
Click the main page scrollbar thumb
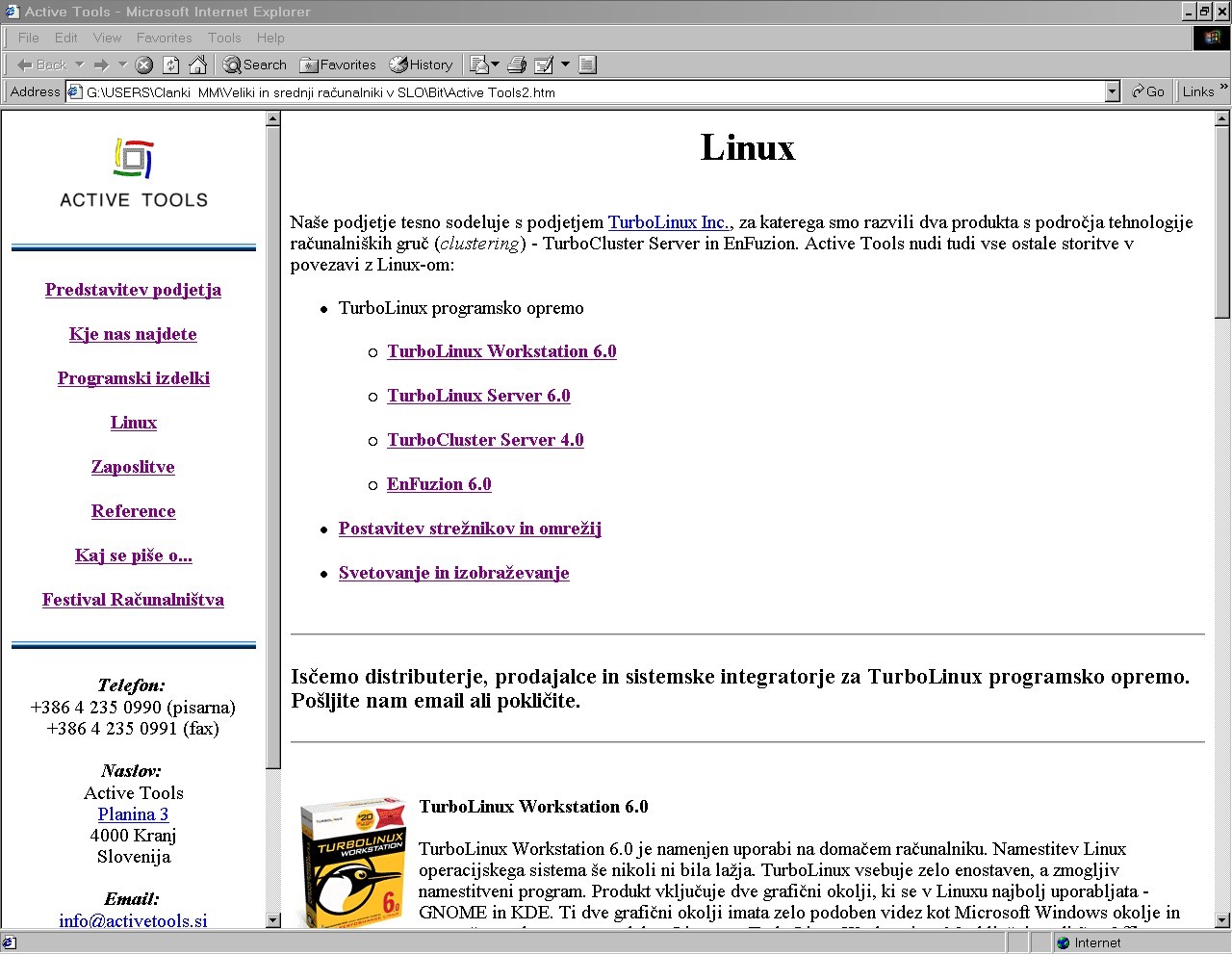point(1222,222)
